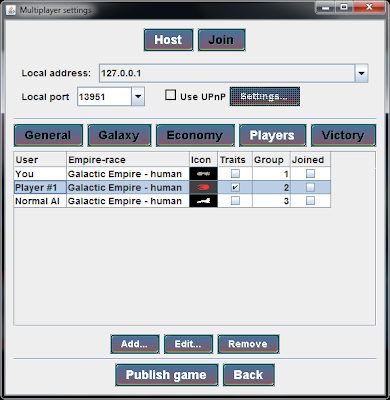Toggle Traits checkbox in the You row
390x400 pixels.
tap(235, 174)
